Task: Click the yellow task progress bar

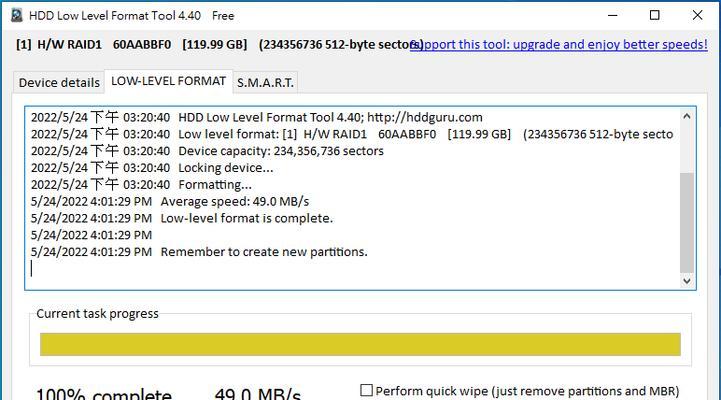Action: pyautogui.click(x=360, y=344)
